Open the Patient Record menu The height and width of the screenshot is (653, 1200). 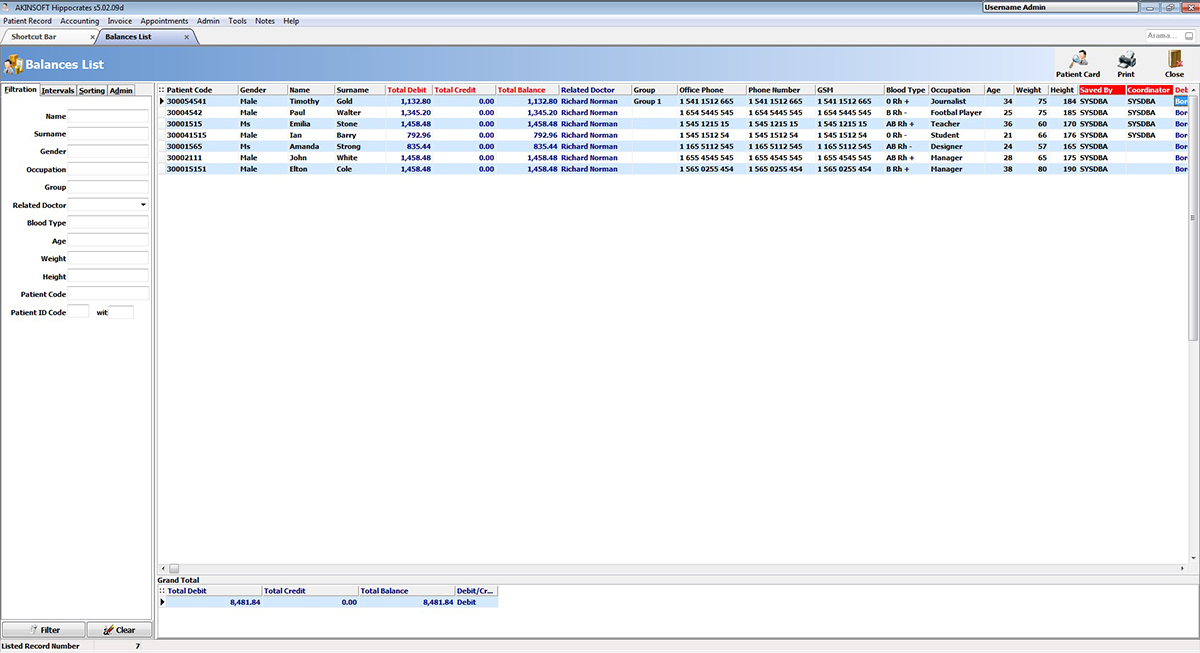28,21
